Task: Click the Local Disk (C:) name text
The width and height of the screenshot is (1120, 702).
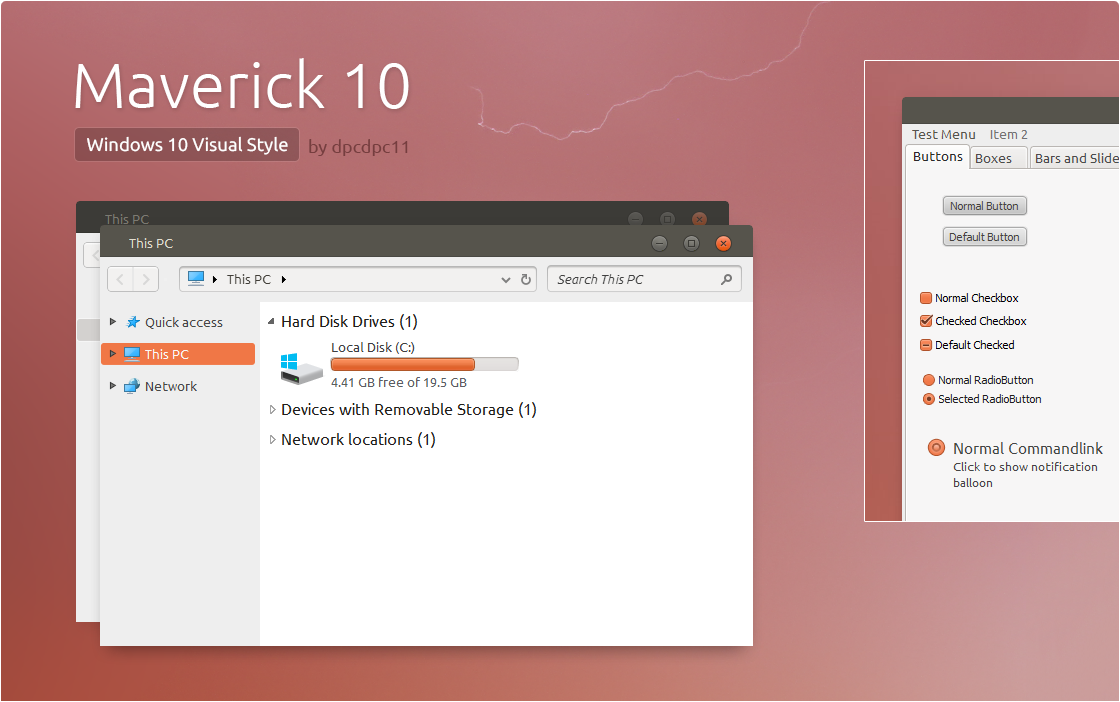Action: pos(373,347)
